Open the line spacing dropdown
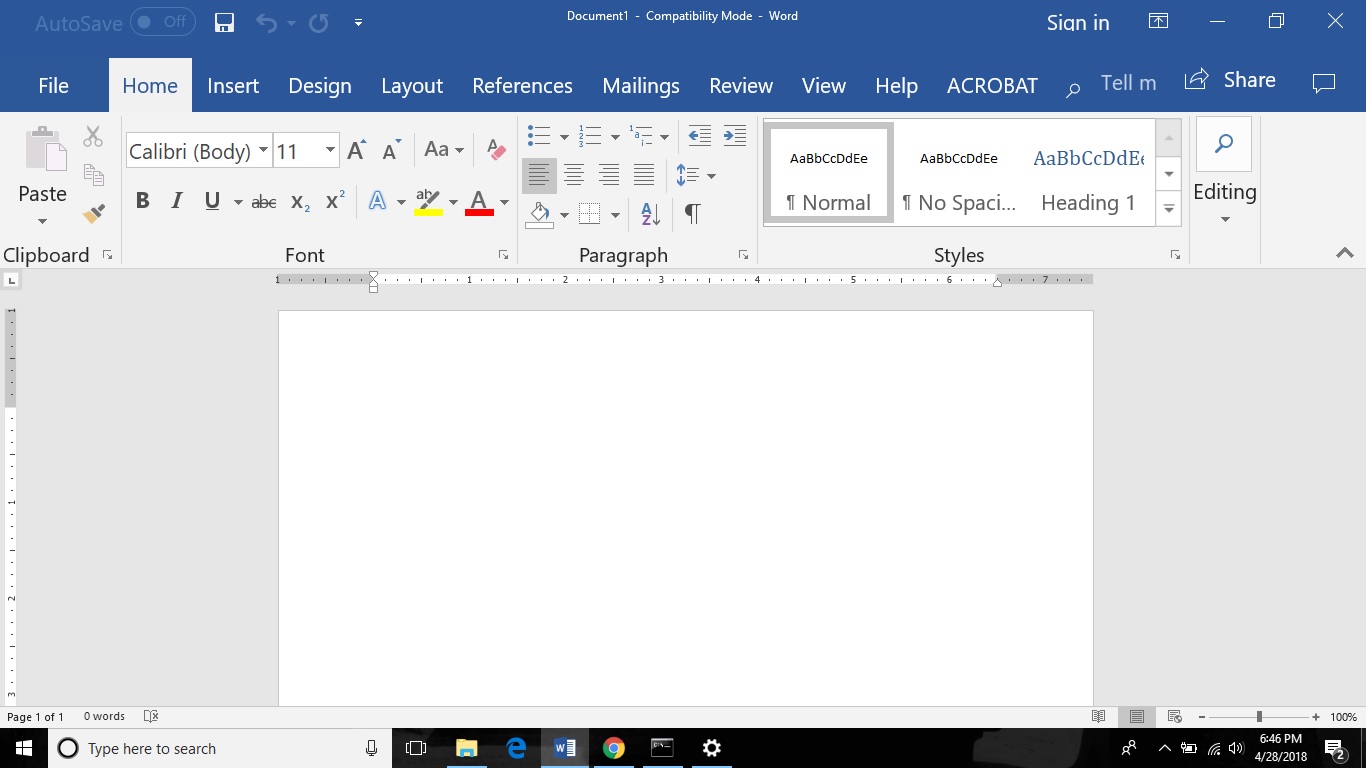 click(x=712, y=175)
